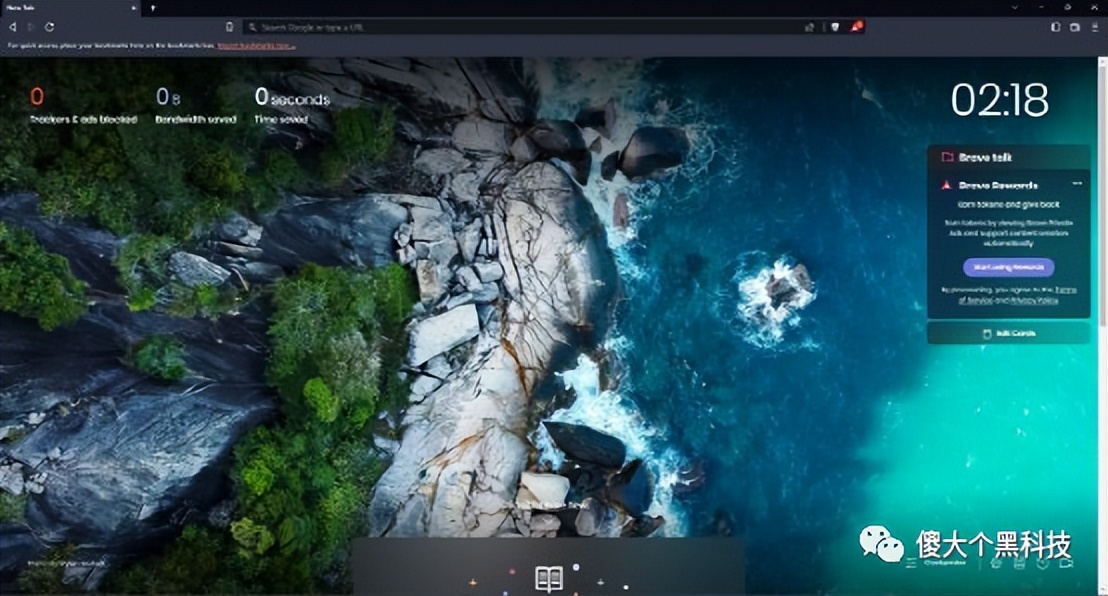Image resolution: width=1108 pixels, height=596 pixels.
Task: Click the open book icon at bottom
Action: point(548,577)
